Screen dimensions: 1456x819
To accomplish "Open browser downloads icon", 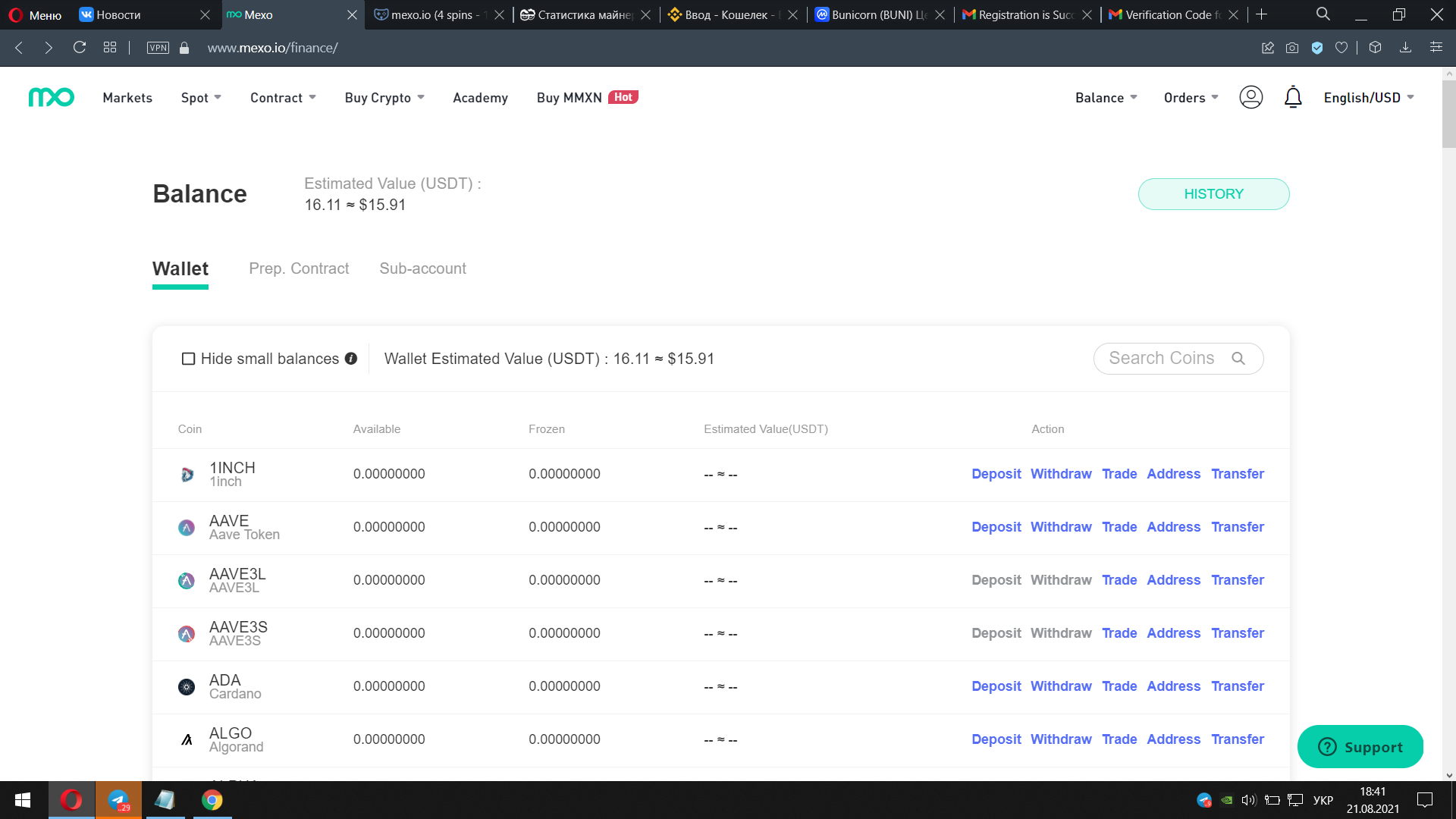I will point(1405,48).
